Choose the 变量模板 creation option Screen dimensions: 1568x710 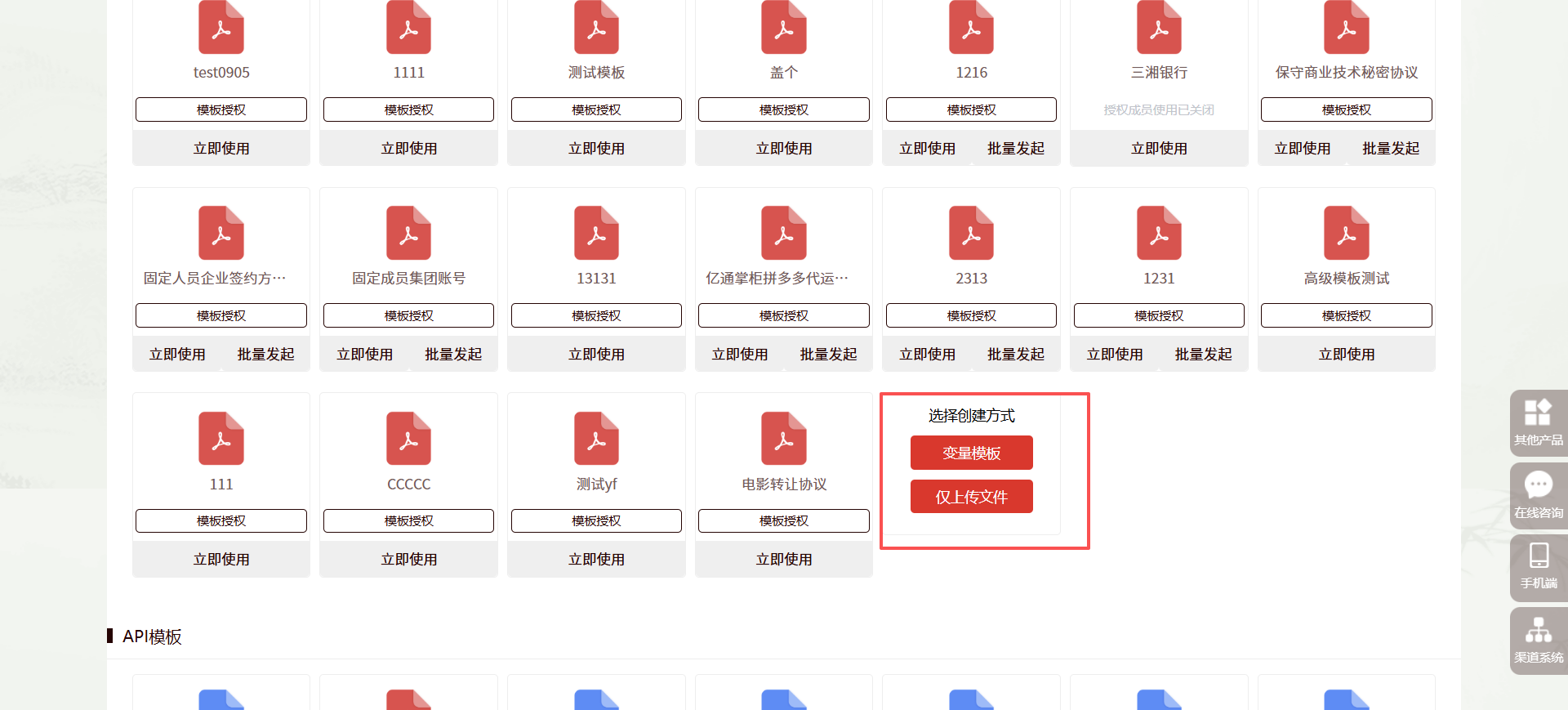971,453
